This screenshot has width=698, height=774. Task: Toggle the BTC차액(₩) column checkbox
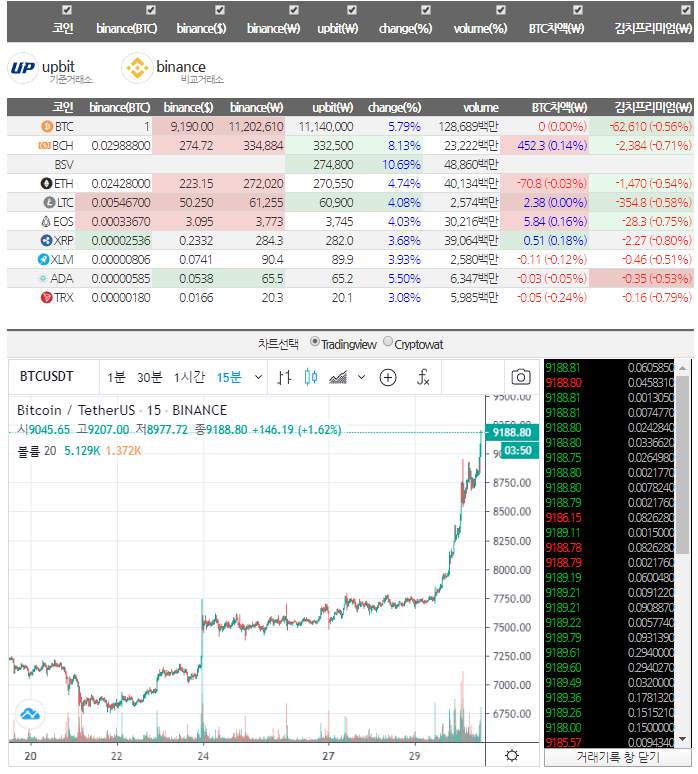[x=578, y=10]
